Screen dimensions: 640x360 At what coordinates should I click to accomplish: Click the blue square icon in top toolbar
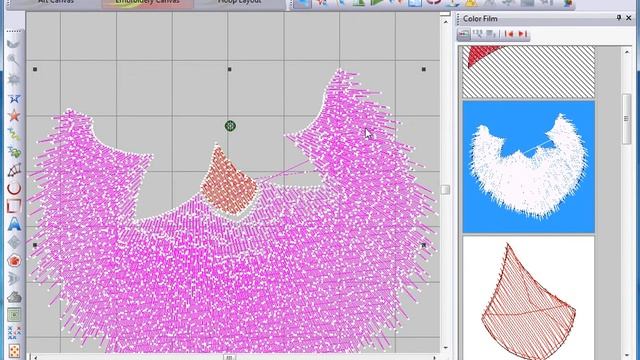pos(415,2)
